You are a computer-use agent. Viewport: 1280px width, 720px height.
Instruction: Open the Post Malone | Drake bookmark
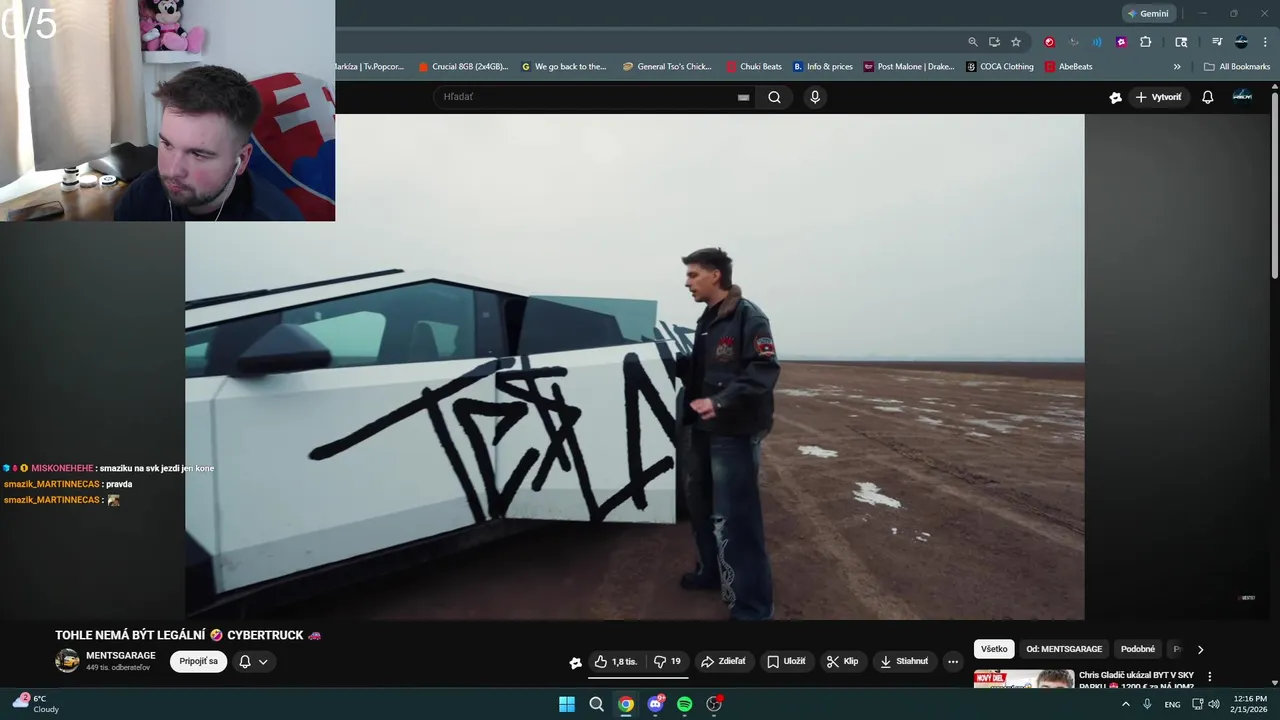point(909,67)
